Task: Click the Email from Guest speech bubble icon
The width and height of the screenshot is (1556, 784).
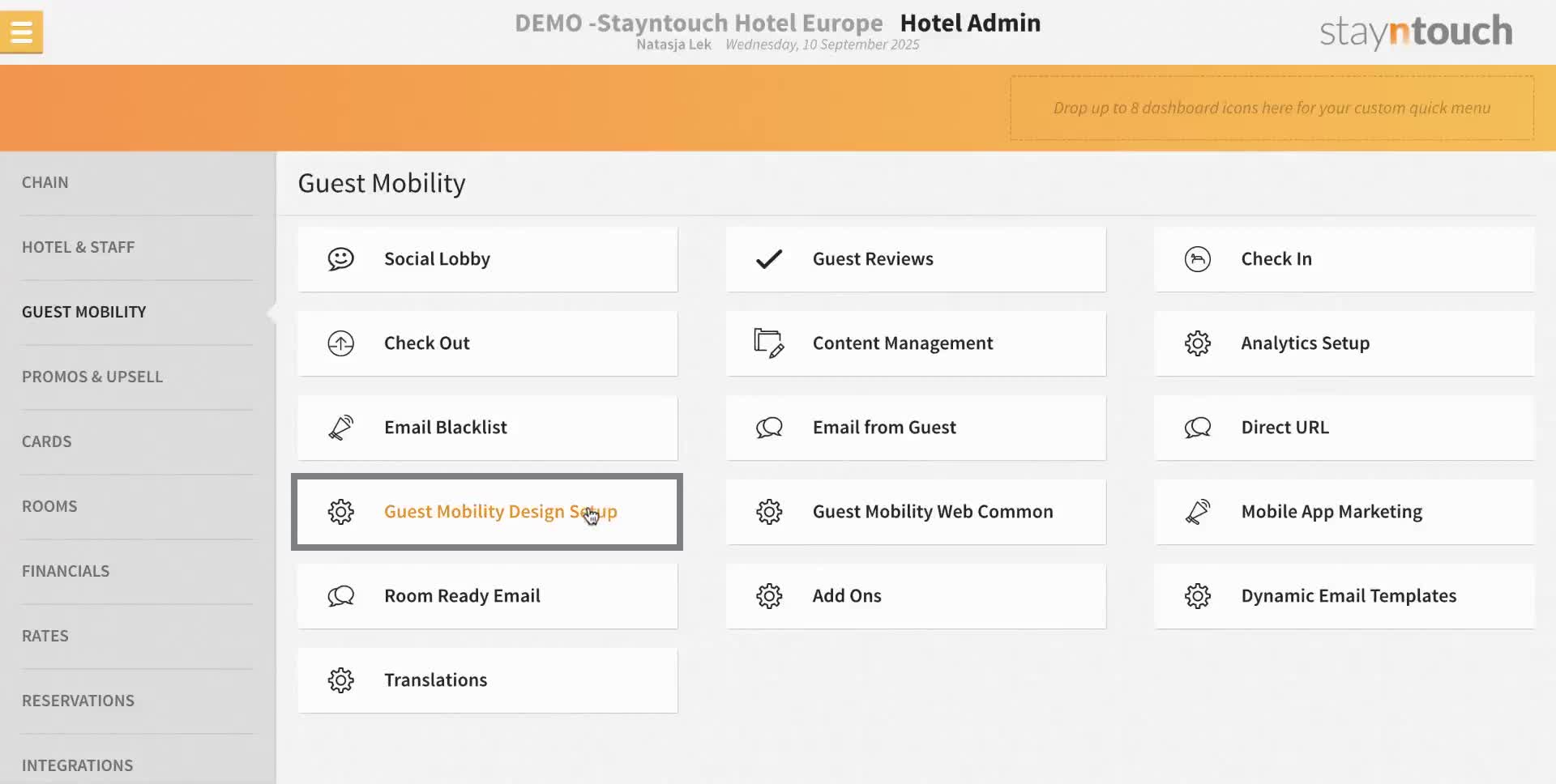Action: pos(768,428)
